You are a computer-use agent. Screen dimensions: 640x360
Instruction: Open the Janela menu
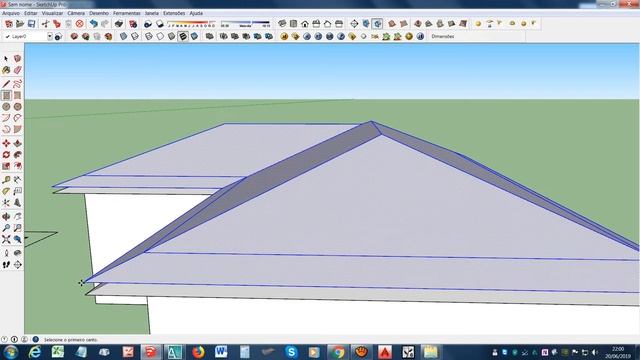point(152,13)
